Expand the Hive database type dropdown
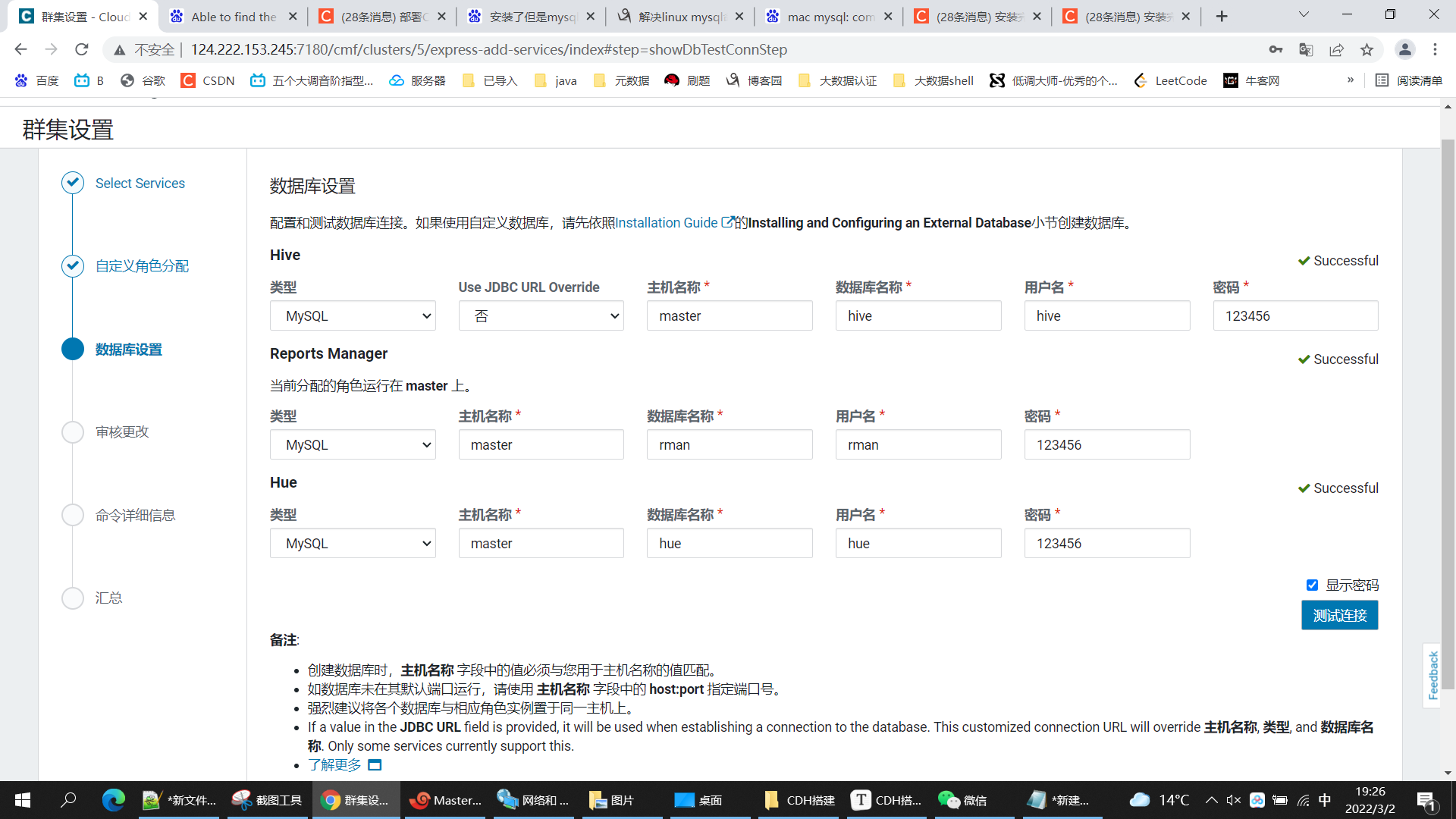This screenshot has height=819, width=1456. tap(353, 316)
